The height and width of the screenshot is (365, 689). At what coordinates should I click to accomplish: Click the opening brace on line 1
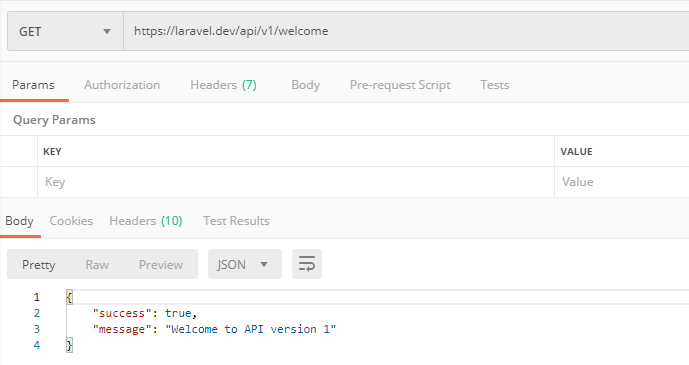(69, 297)
